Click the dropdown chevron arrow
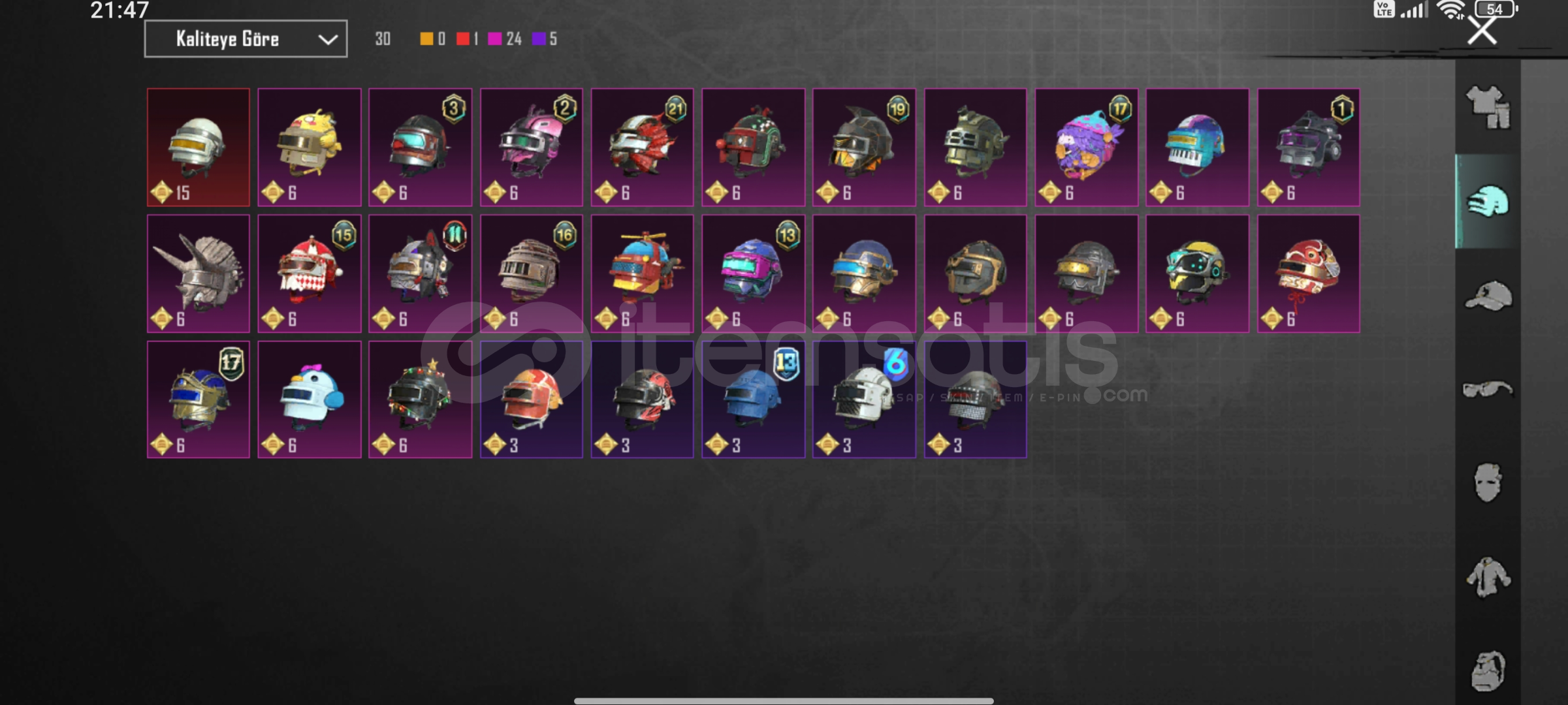Screen dimensions: 1568x705 coord(328,40)
